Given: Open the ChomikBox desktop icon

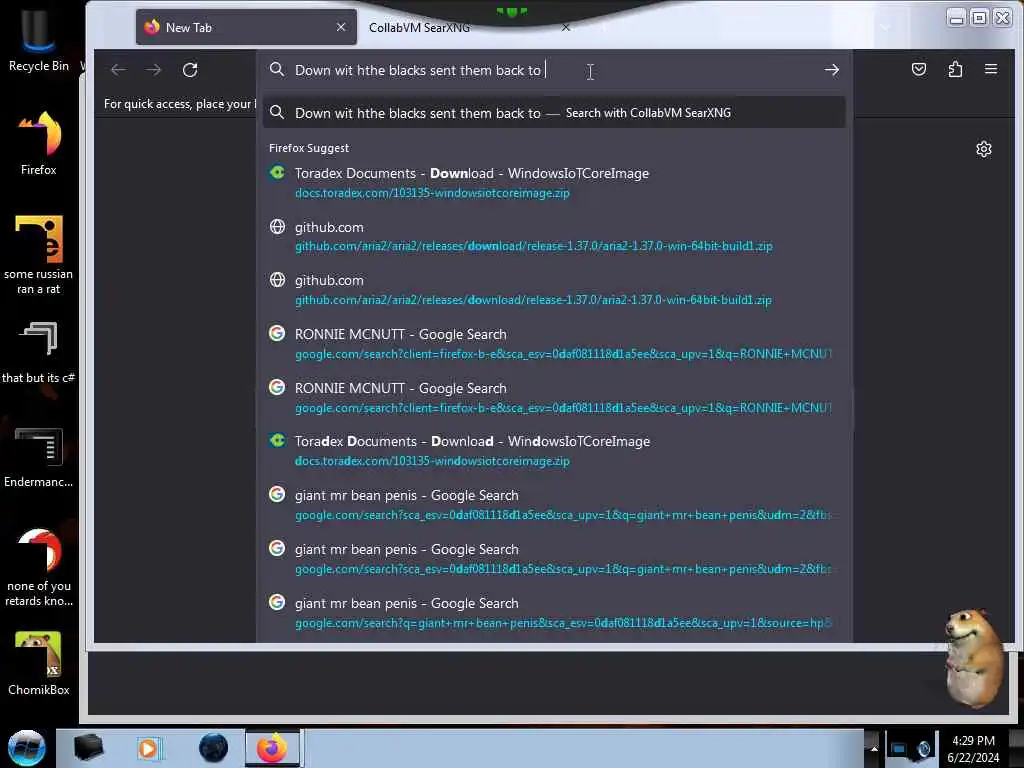Looking at the screenshot, I should click(39, 664).
